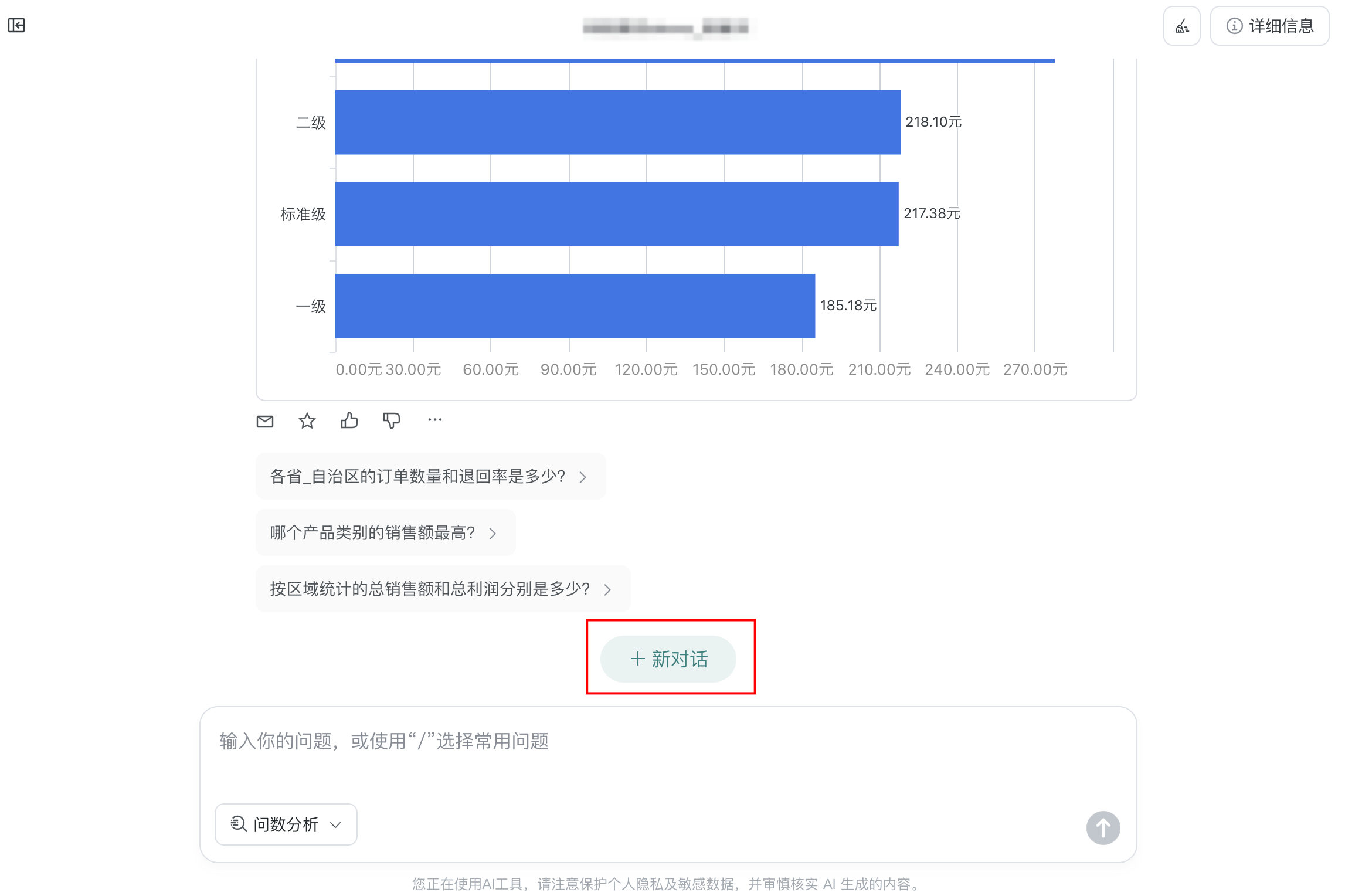Dislike the answer with the thumbs-down icon

[391, 420]
